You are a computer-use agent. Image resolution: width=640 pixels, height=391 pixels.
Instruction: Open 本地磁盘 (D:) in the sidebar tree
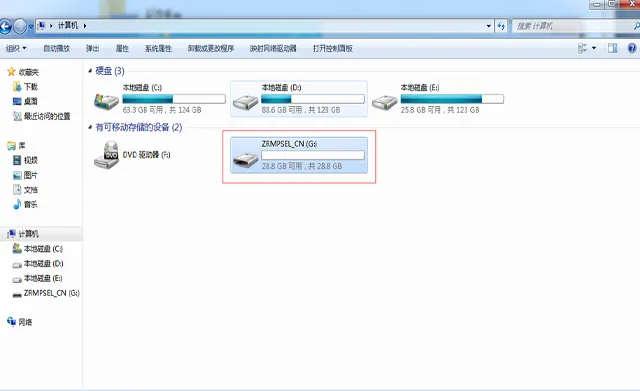[38, 264]
